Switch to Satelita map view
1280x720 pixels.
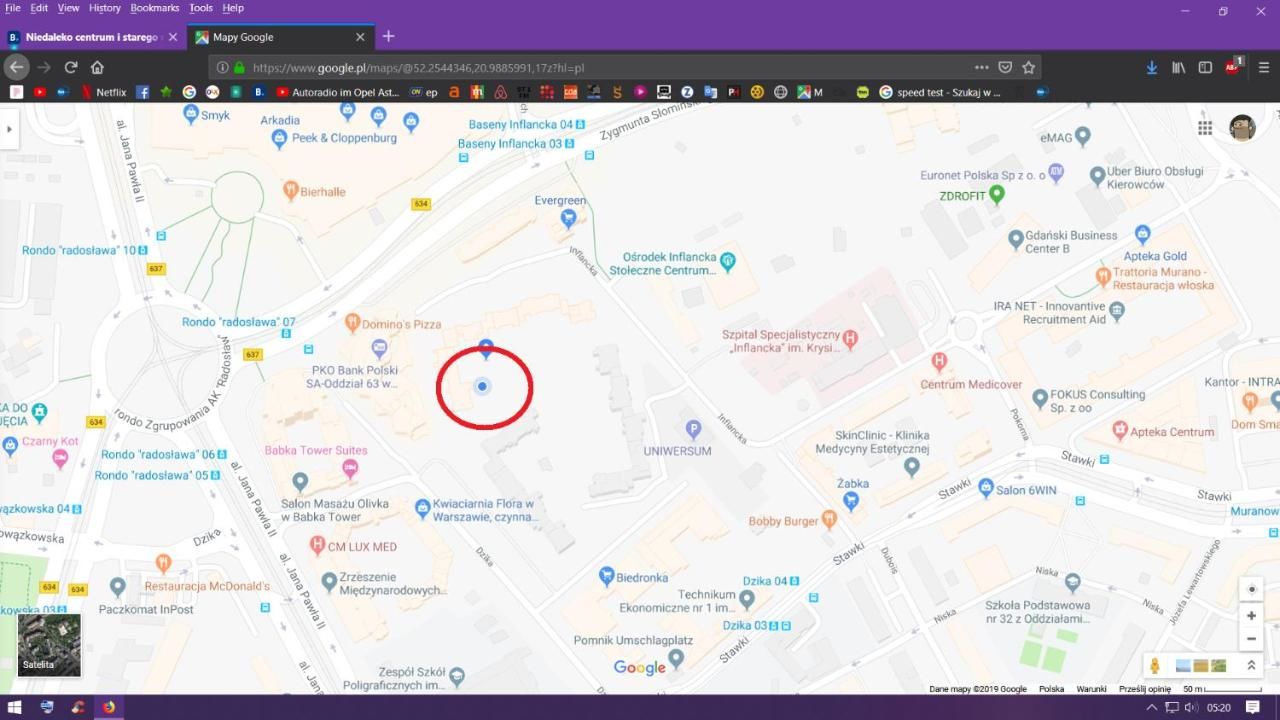coord(49,645)
